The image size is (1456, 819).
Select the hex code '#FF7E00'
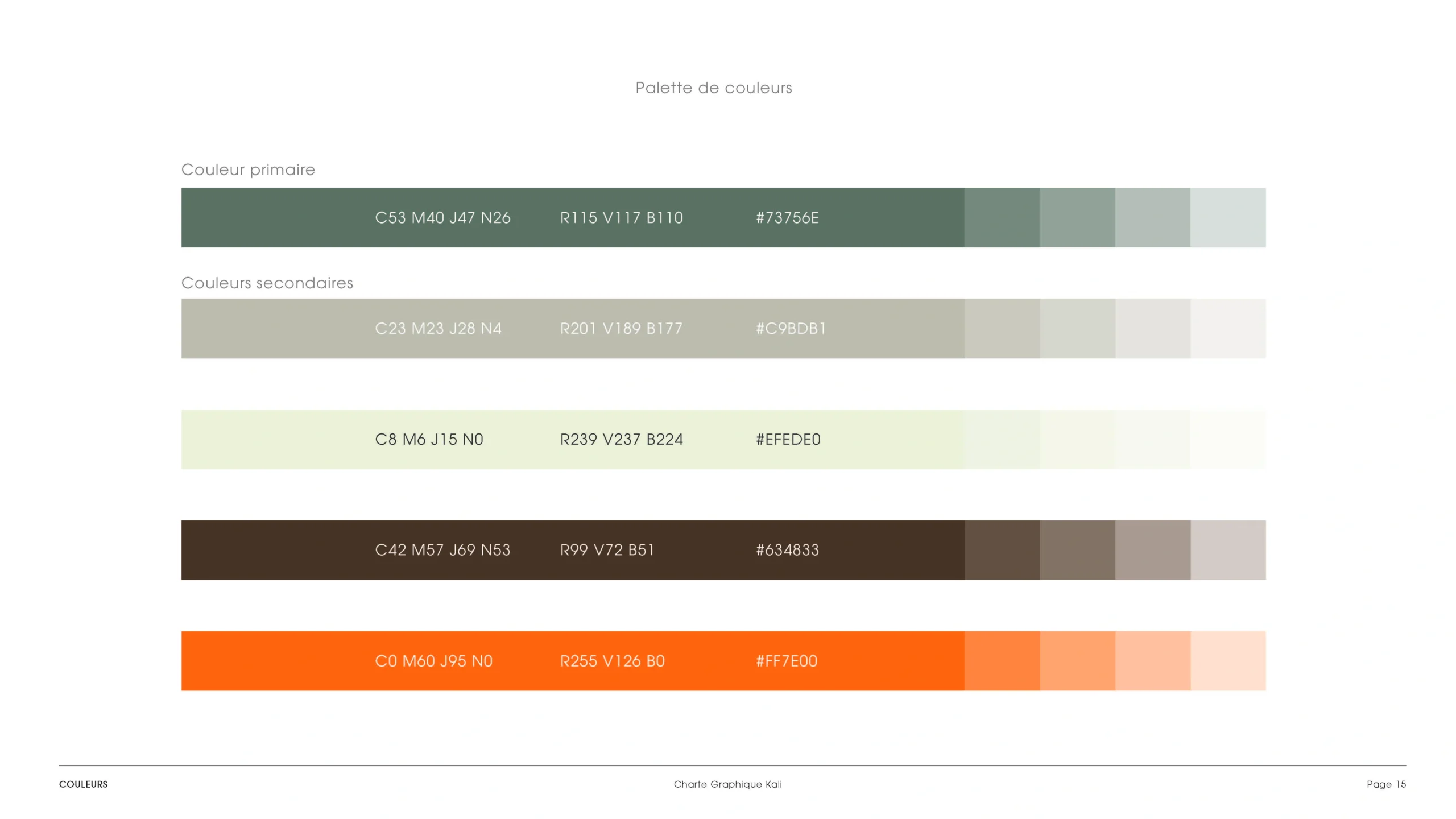pyautogui.click(x=787, y=661)
